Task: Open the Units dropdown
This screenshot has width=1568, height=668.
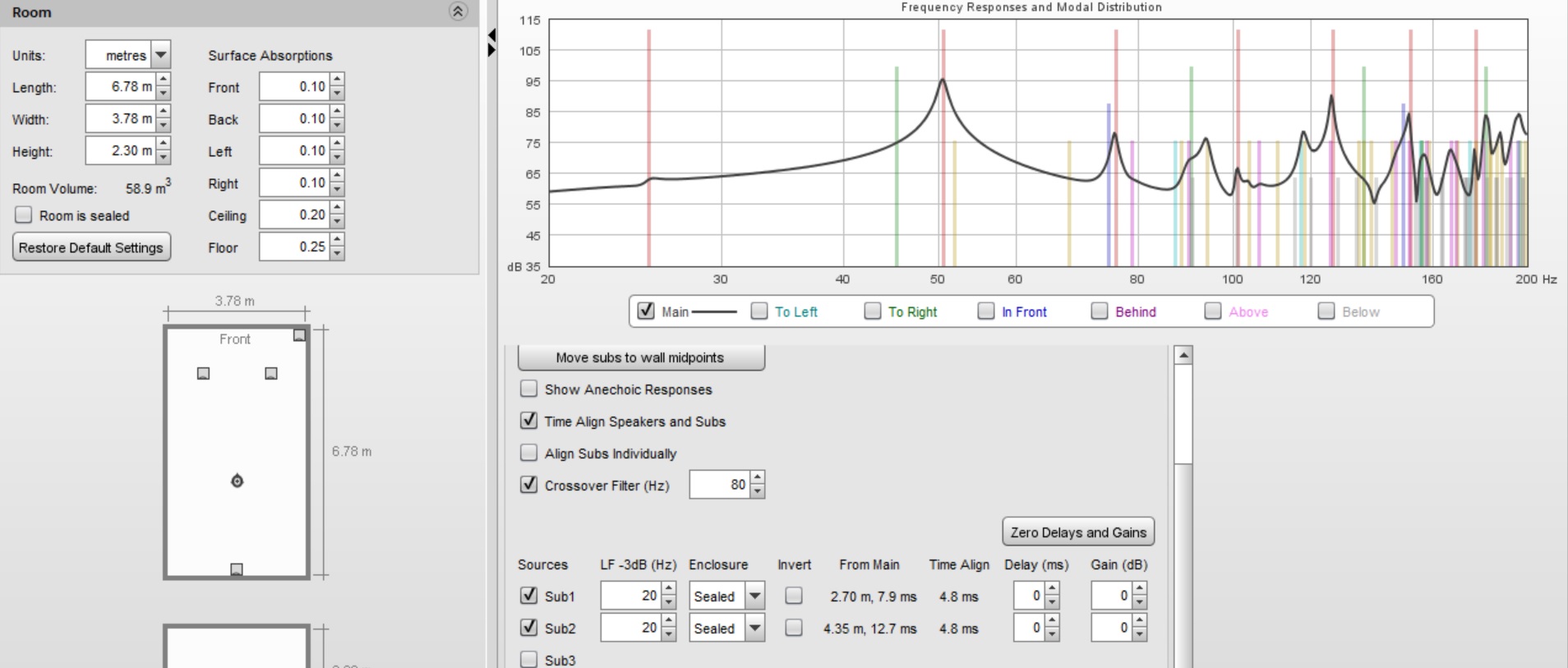Action: point(161,55)
